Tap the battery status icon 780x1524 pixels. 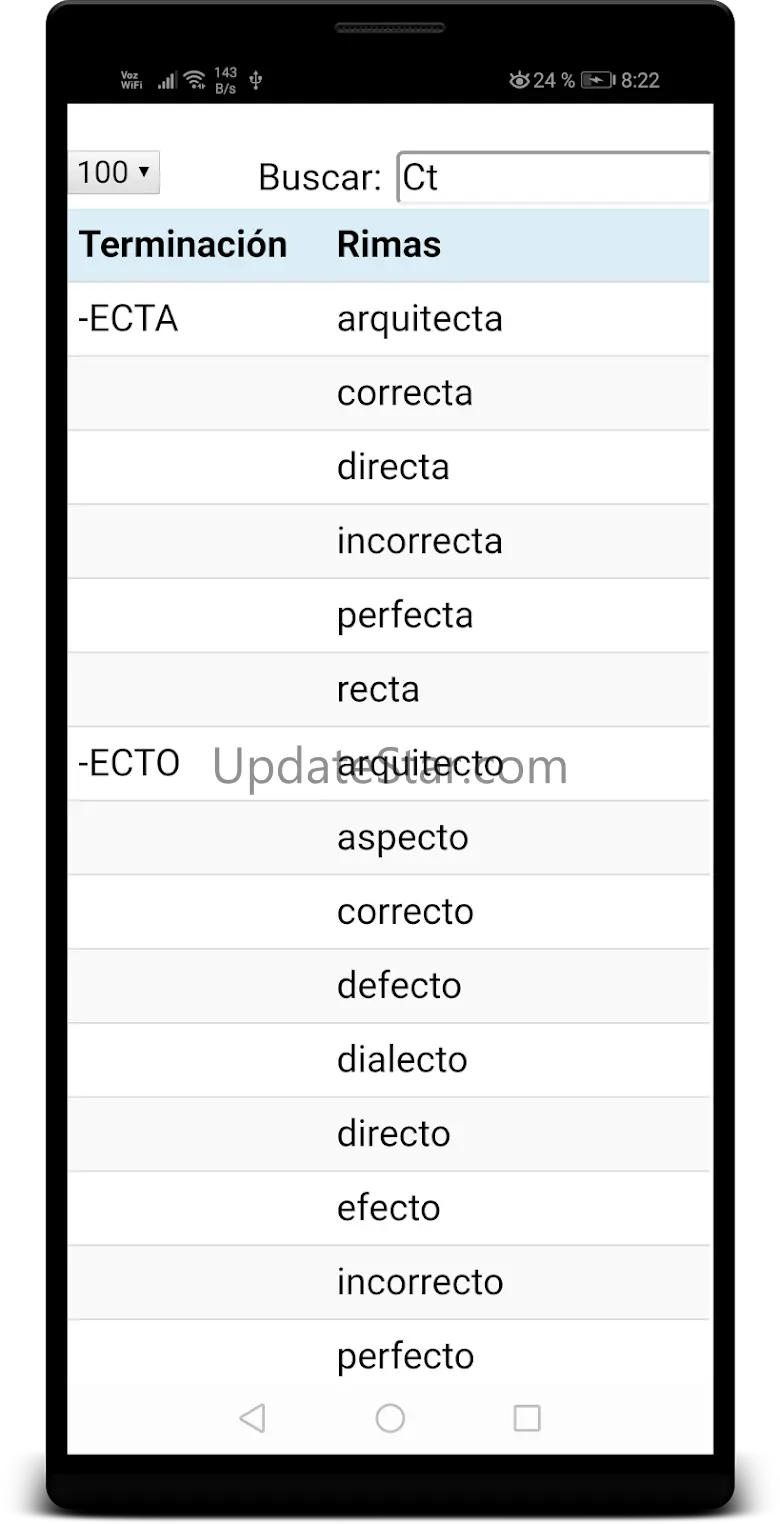tap(598, 80)
